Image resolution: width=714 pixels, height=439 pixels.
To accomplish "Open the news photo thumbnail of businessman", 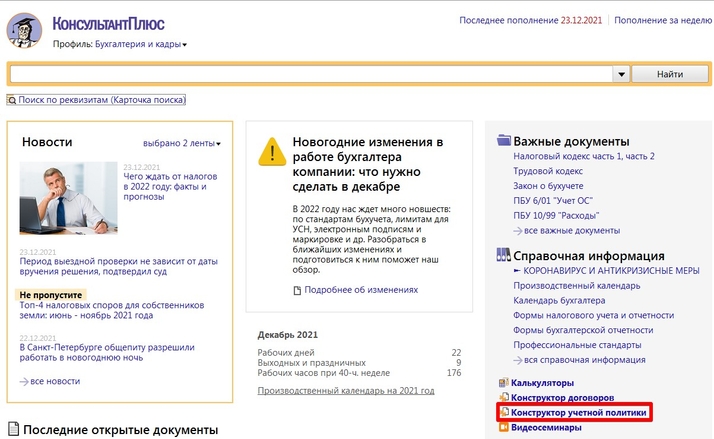I will (x=68, y=195).
